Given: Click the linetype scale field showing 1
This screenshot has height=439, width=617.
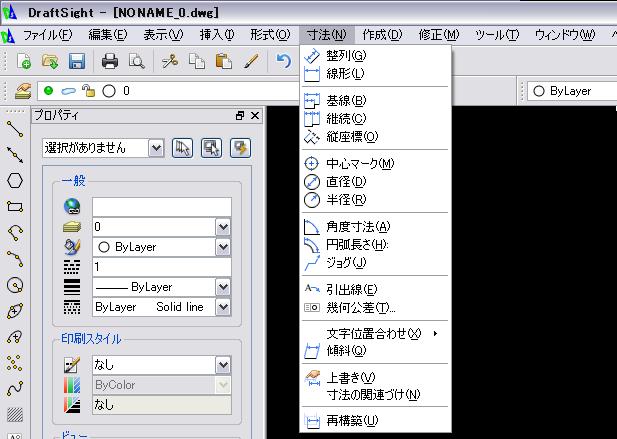Looking at the screenshot, I should 162,267.
